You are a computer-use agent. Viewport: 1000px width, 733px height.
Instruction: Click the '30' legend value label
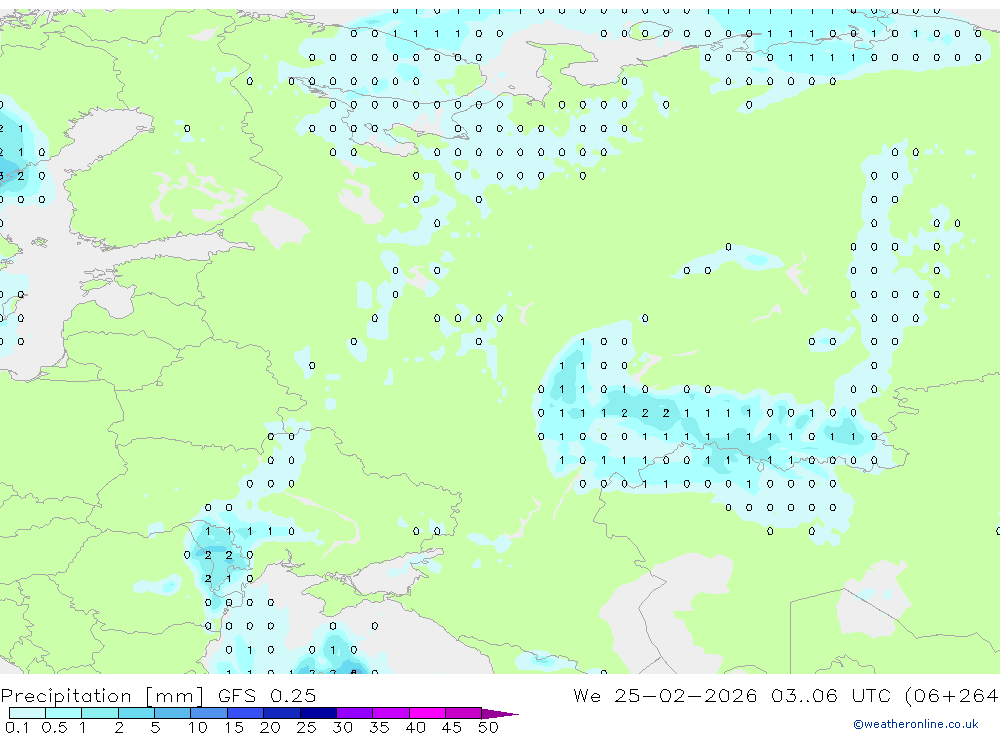pyautogui.click(x=342, y=727)
